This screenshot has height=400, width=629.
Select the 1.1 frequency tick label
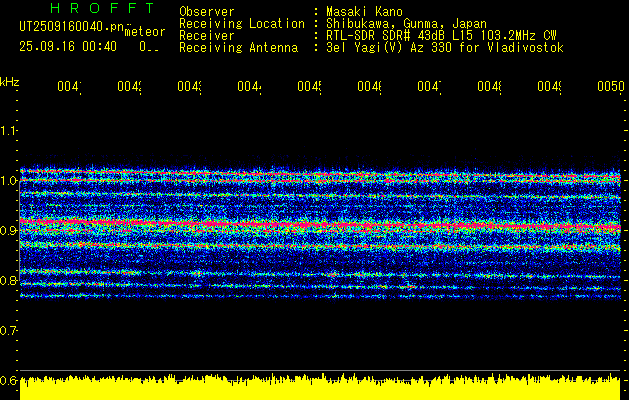pos(9,130)
